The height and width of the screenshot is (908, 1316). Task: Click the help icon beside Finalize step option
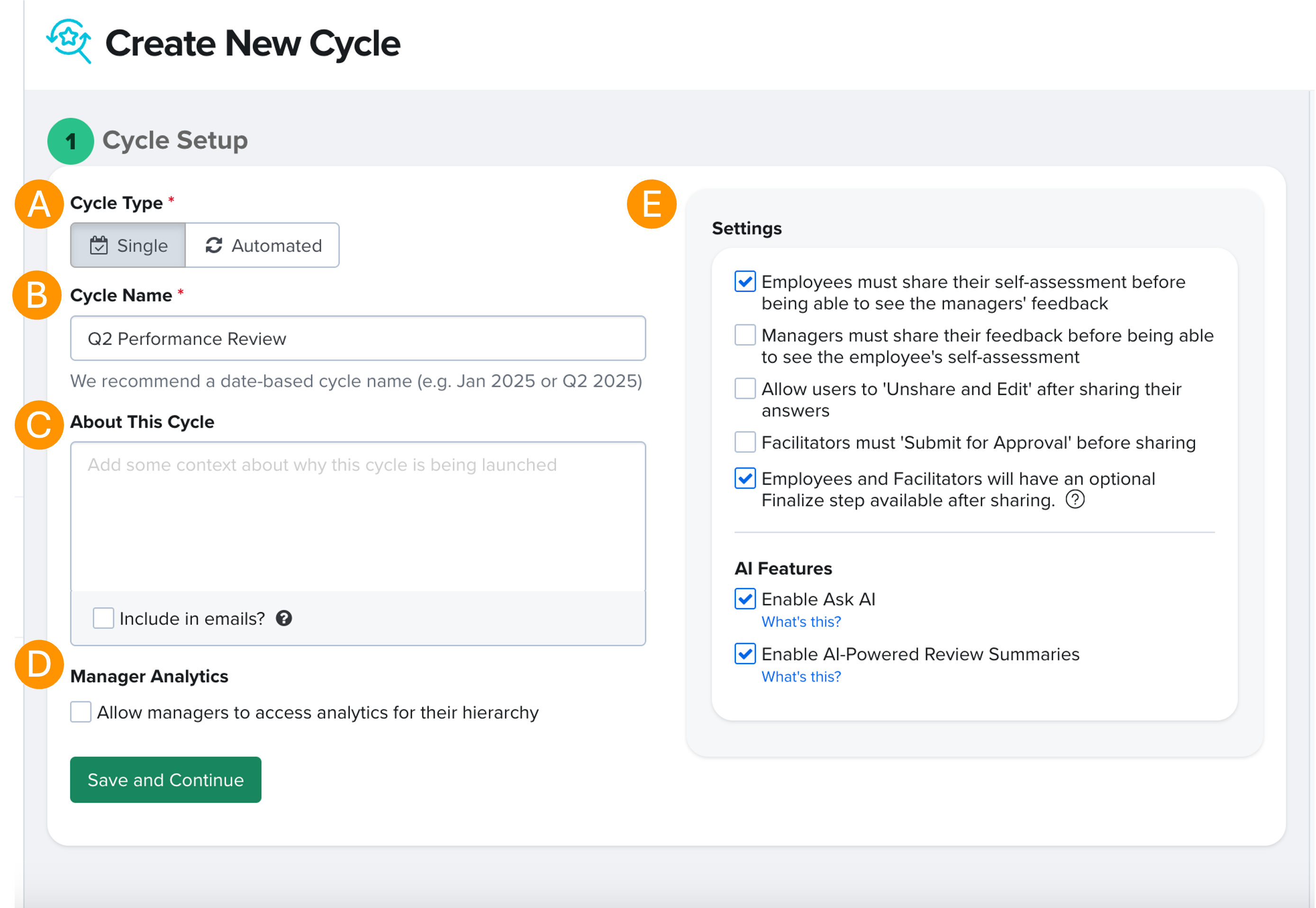coord(1074,499)
